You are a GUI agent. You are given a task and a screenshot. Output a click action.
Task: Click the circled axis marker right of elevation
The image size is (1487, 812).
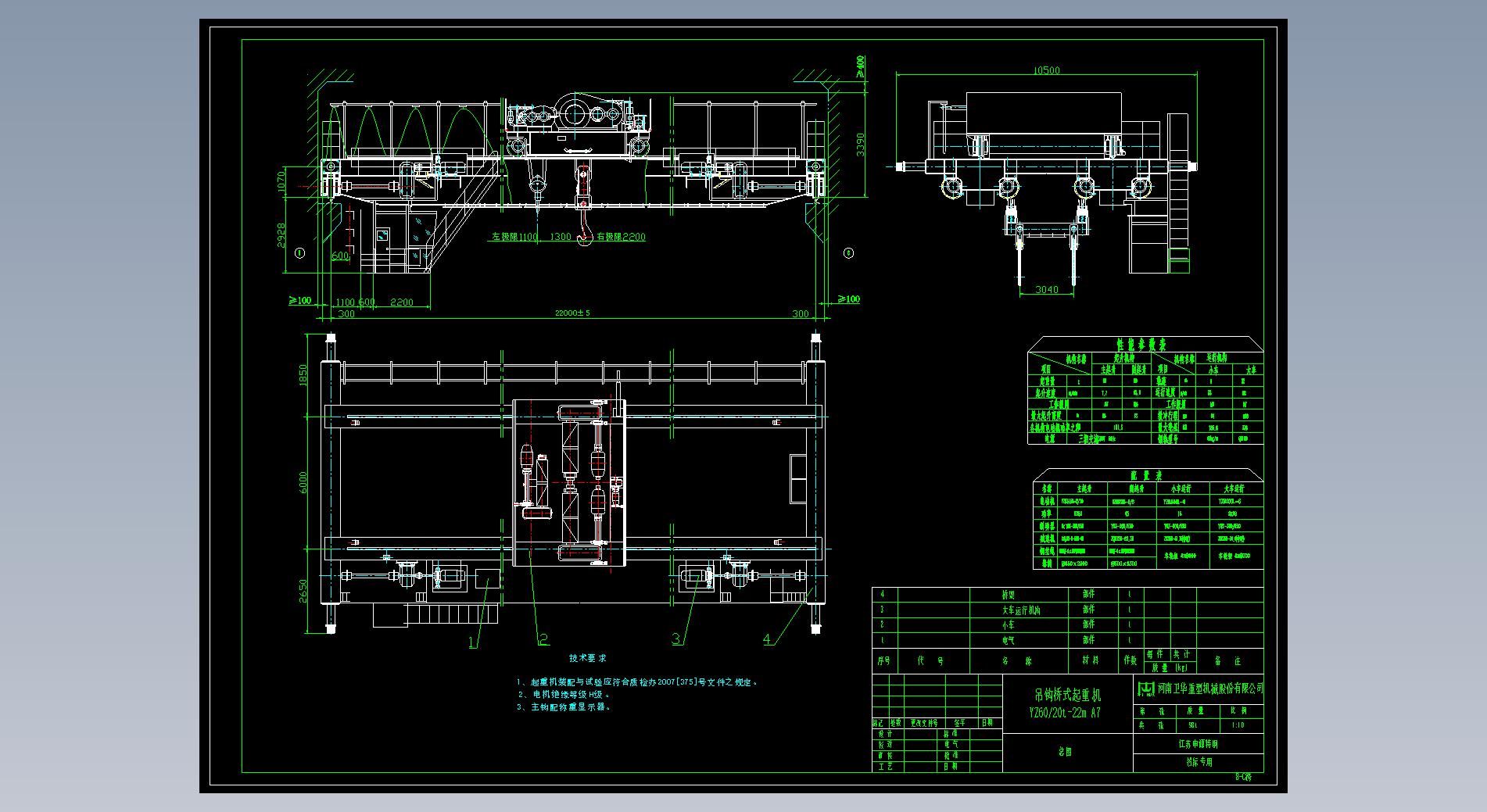point(849,253)
